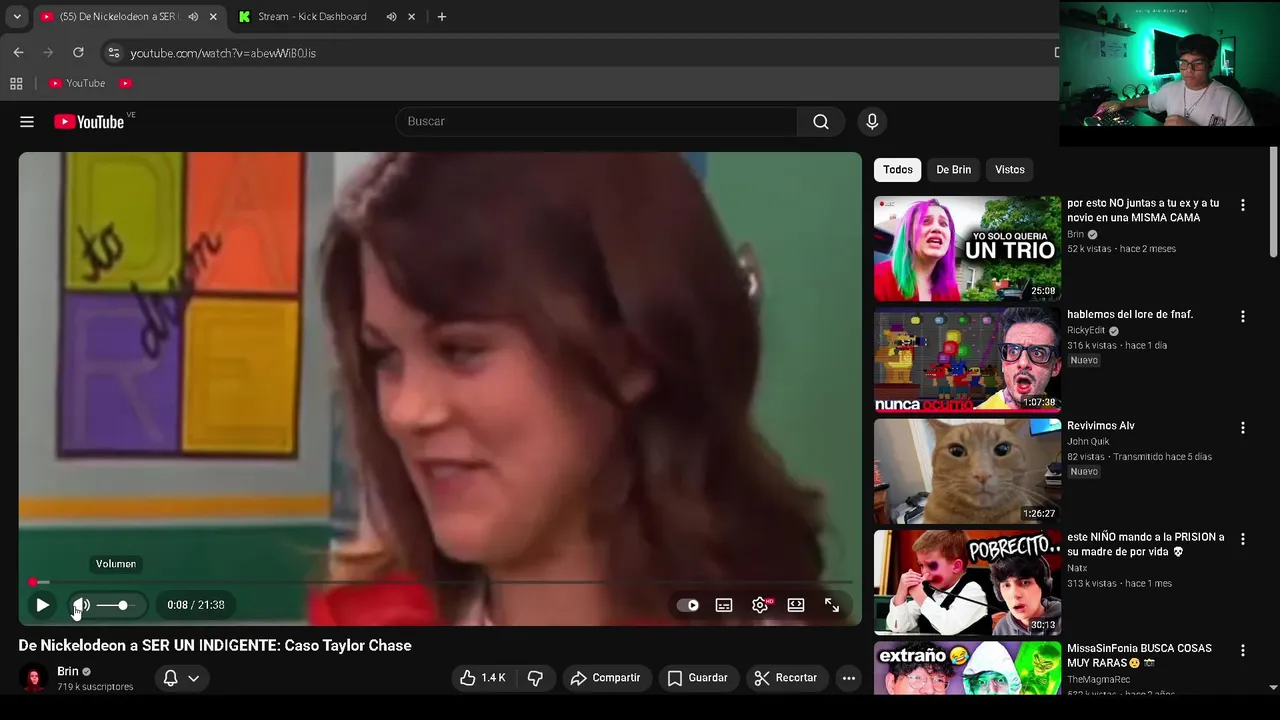
Task: Mute the video with speaker icon
Action: click(81, 605)
